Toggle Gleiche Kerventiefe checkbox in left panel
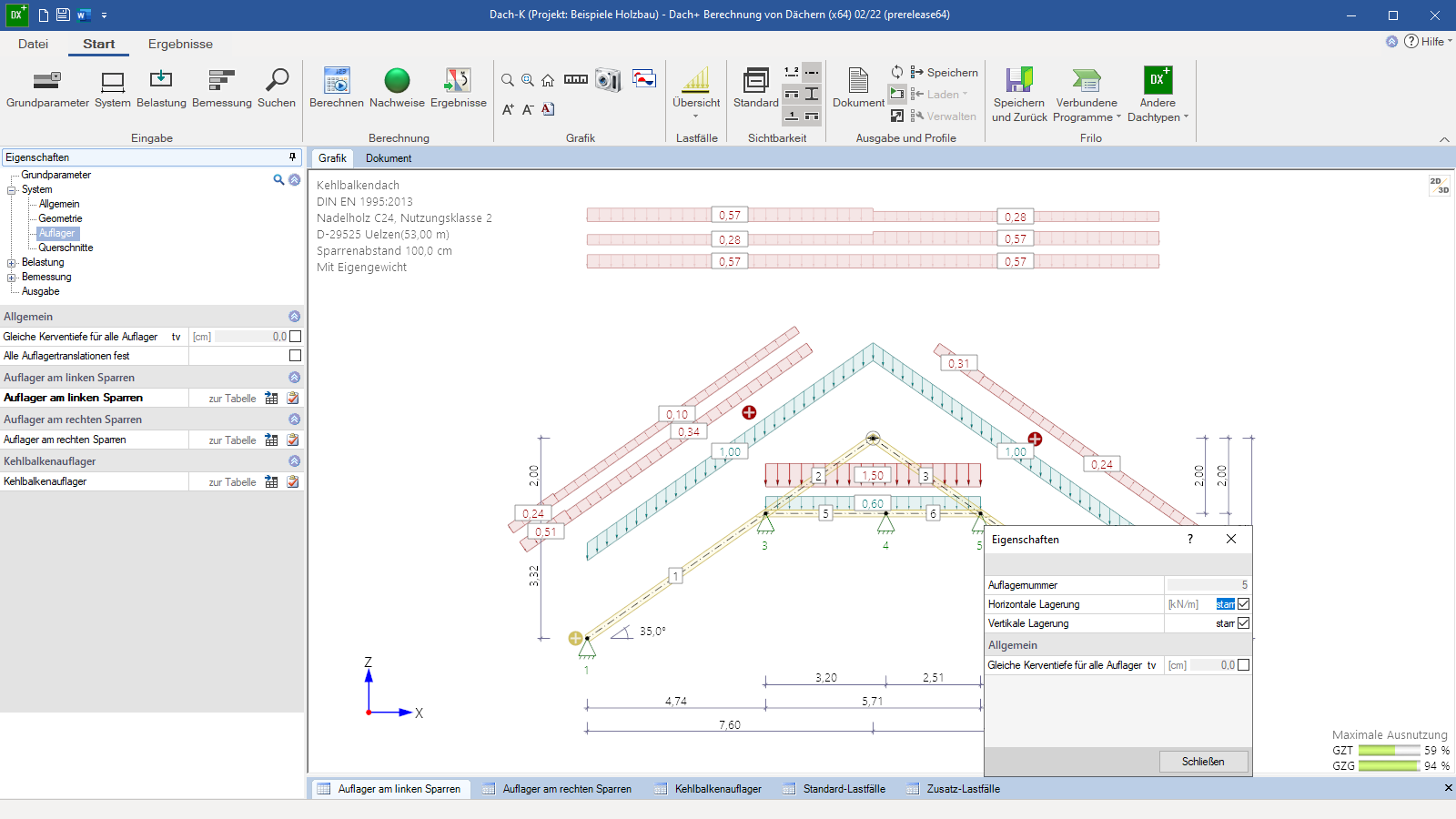Image resolution: width=1456 pixels, height=819 pixels. [x=295, y=336]
